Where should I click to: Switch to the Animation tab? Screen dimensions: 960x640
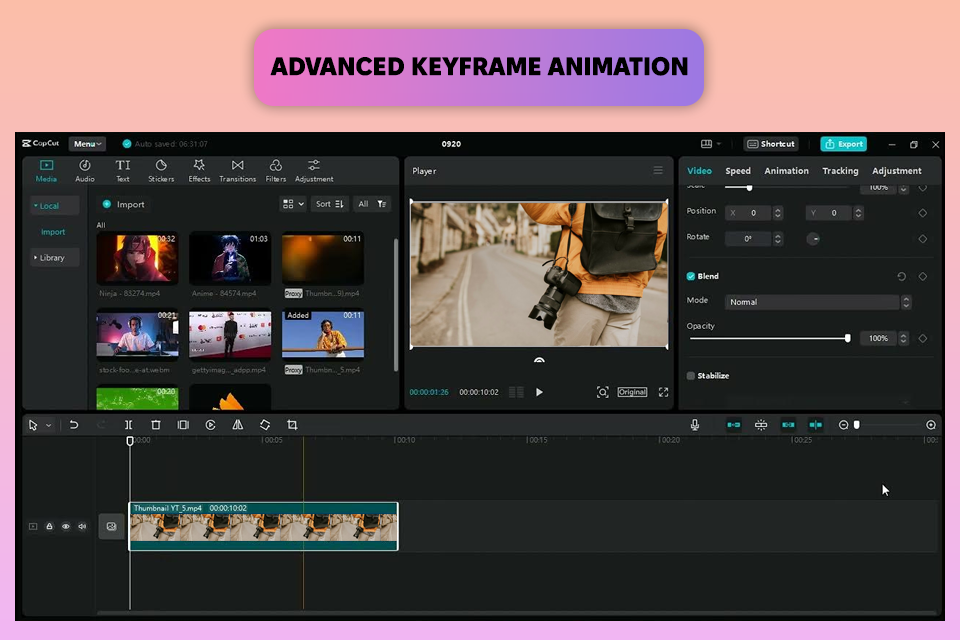click(786, 171)
